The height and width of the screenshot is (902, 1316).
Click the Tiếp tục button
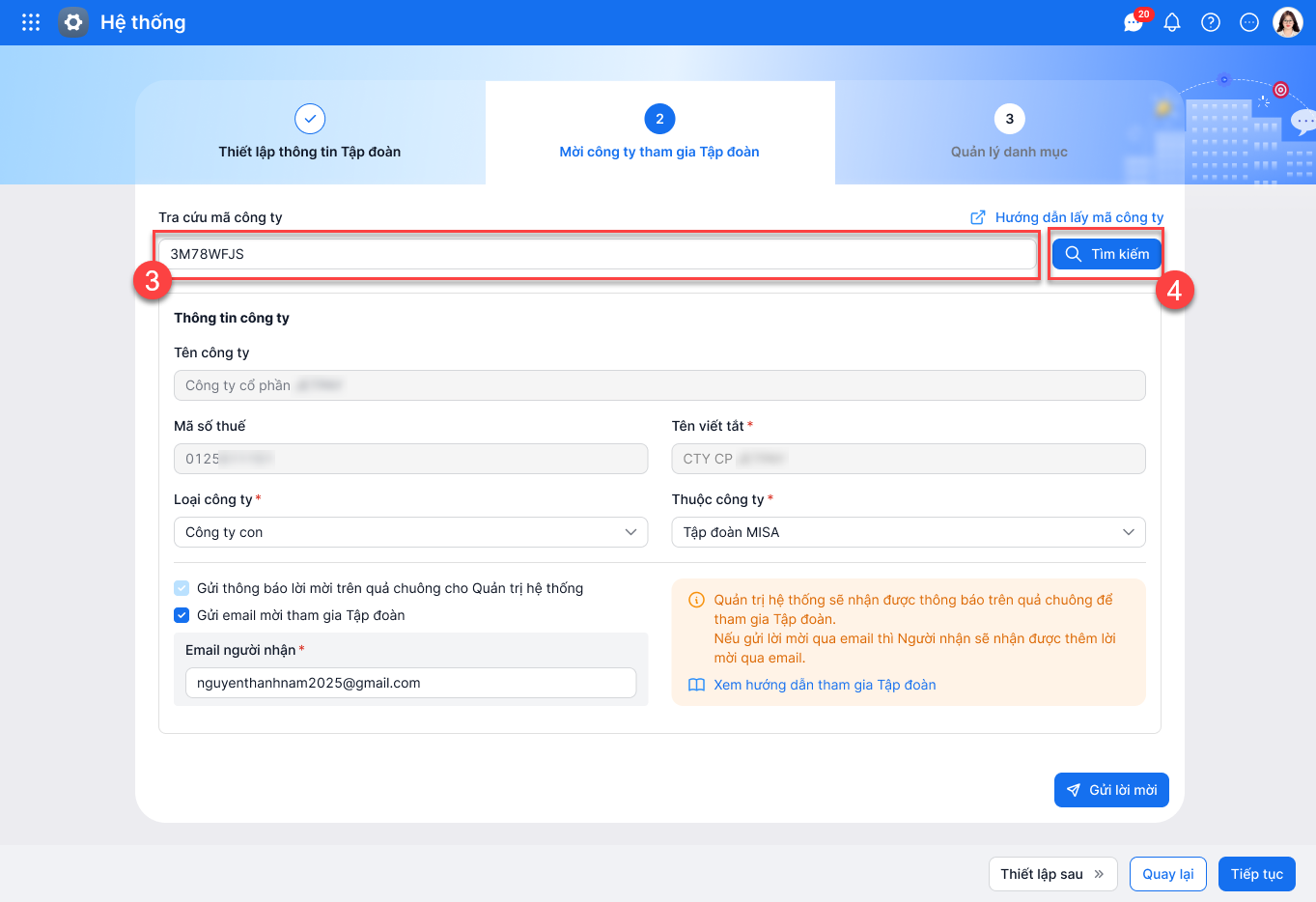tap(1257, 874)
